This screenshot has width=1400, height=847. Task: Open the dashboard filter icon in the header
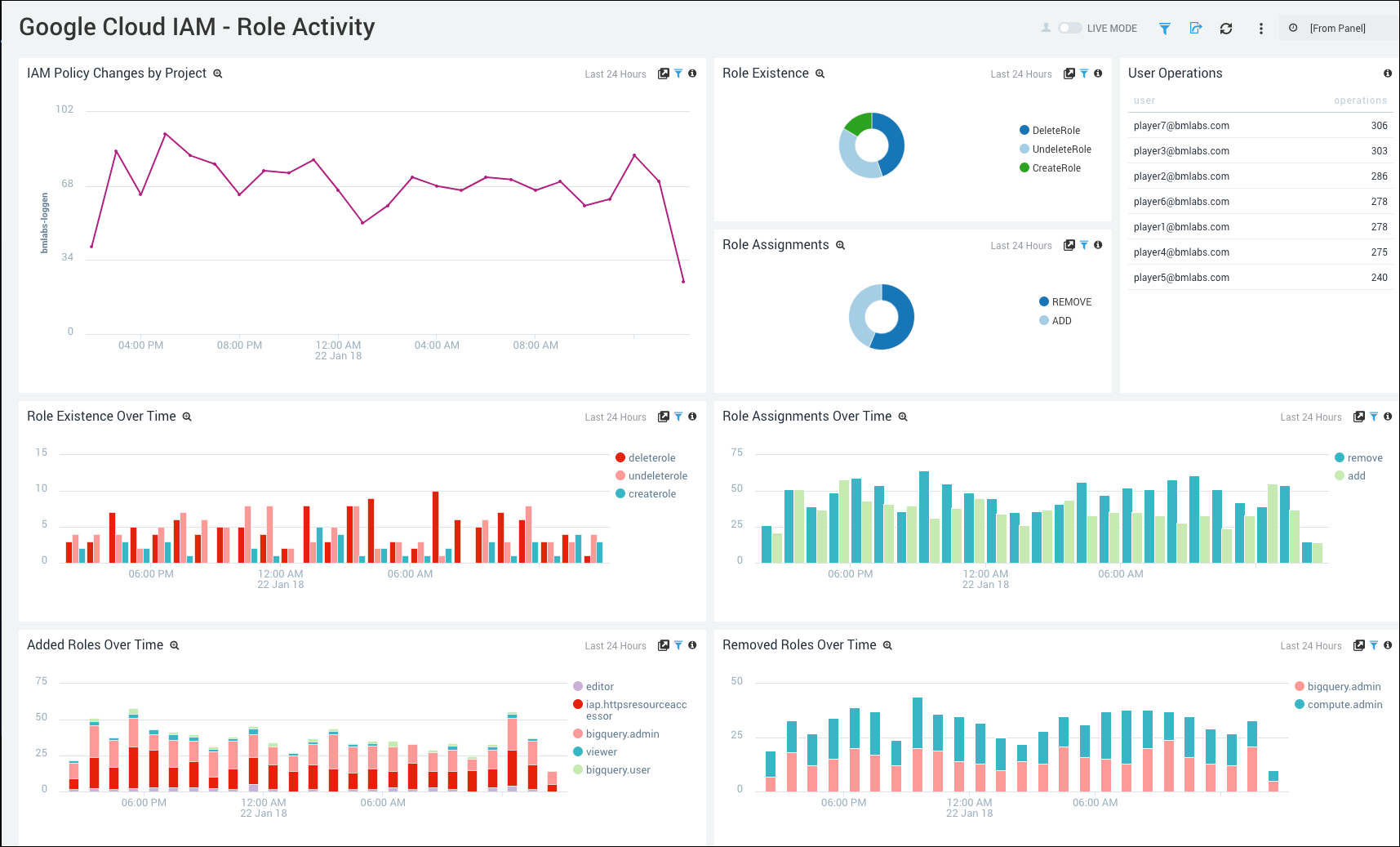(x=1165, y=28)
